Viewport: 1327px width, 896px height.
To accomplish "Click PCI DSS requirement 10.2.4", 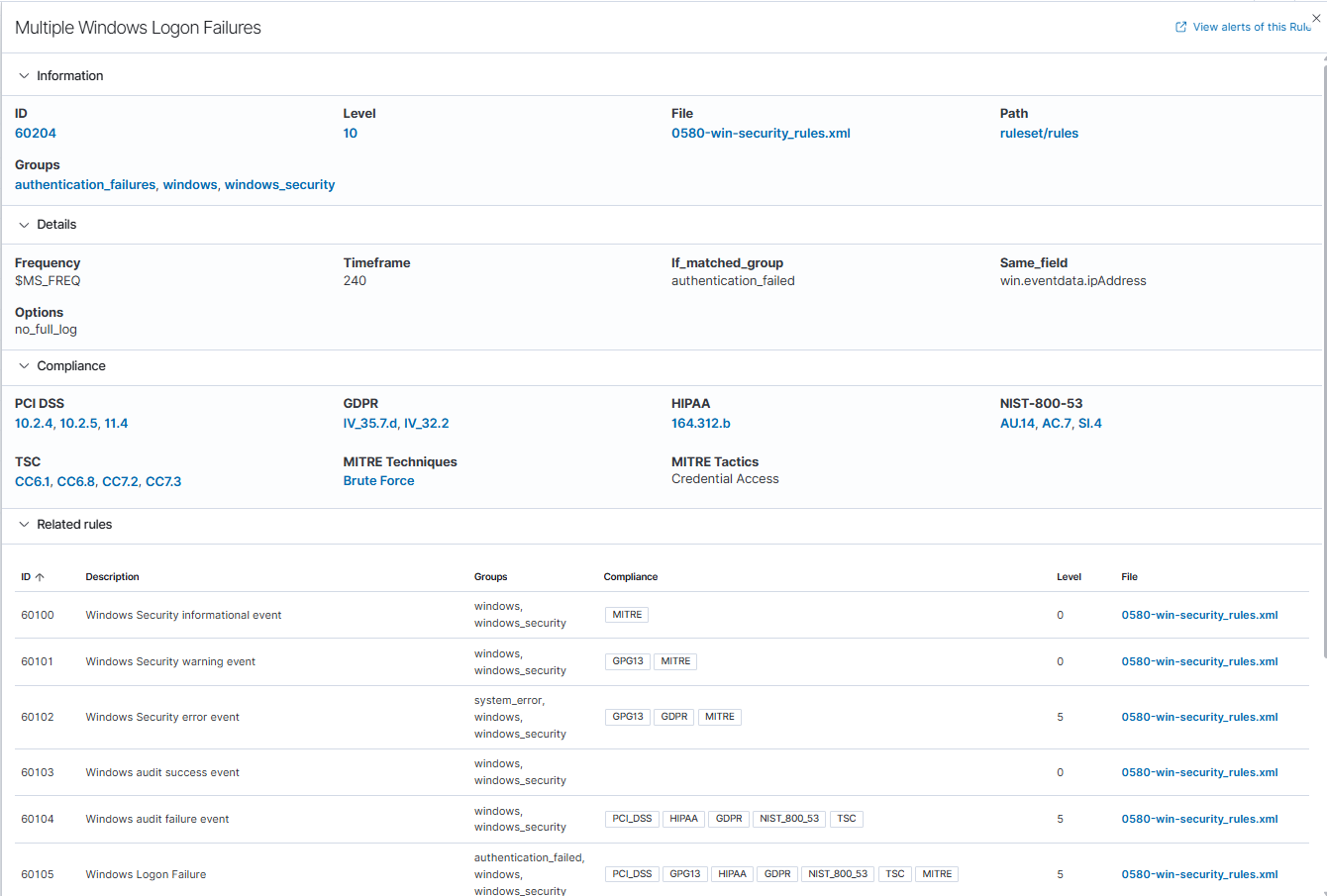I will (x=34, y=424).
